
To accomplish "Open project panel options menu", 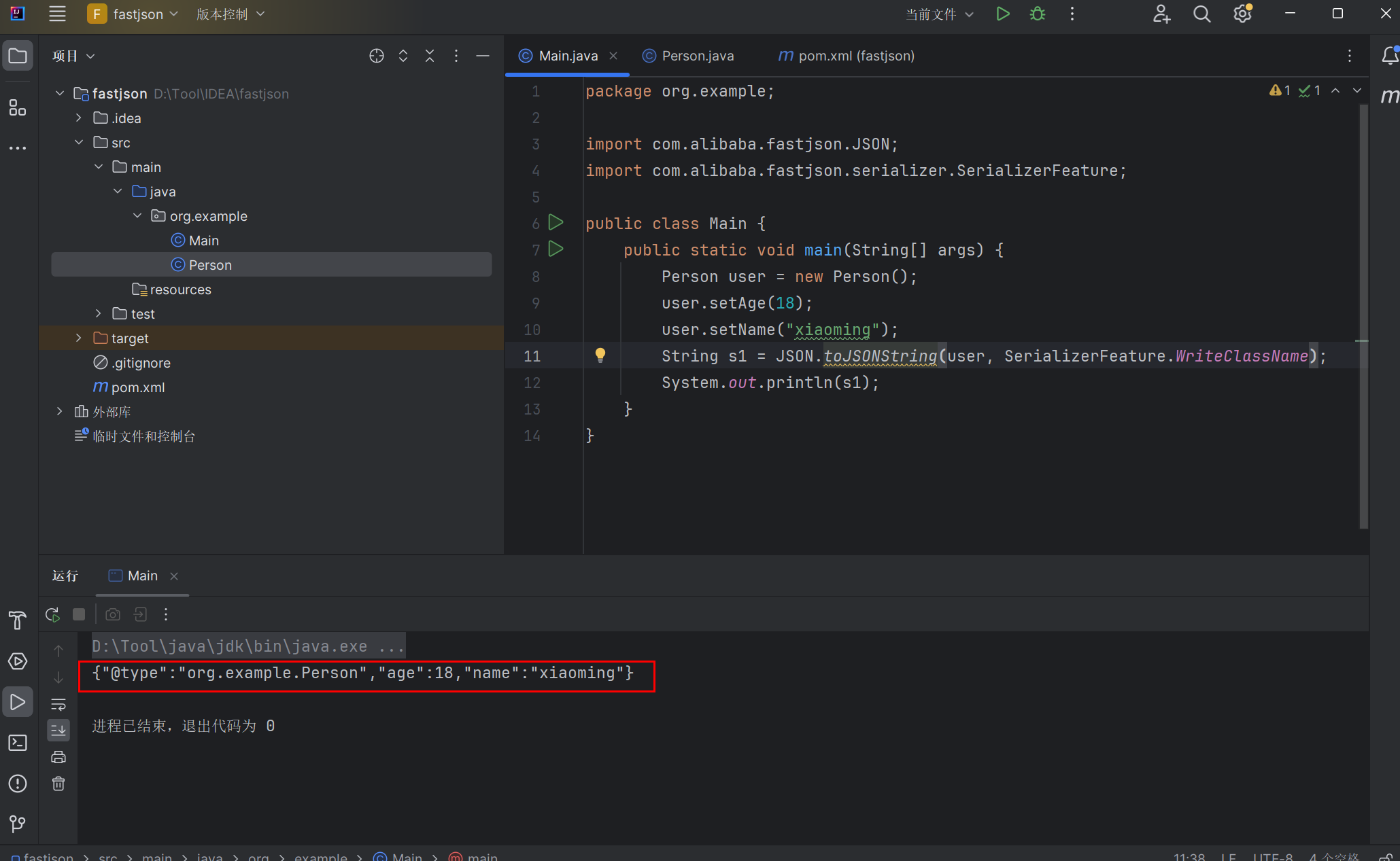I will click(x=456, y=56).
